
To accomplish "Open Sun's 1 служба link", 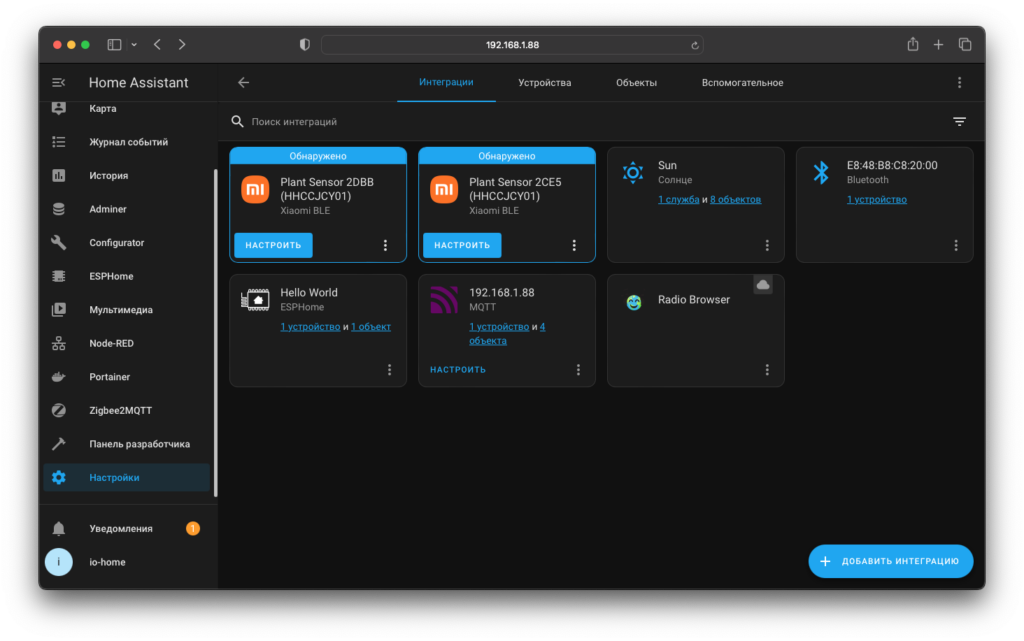I will click(678, 200).
